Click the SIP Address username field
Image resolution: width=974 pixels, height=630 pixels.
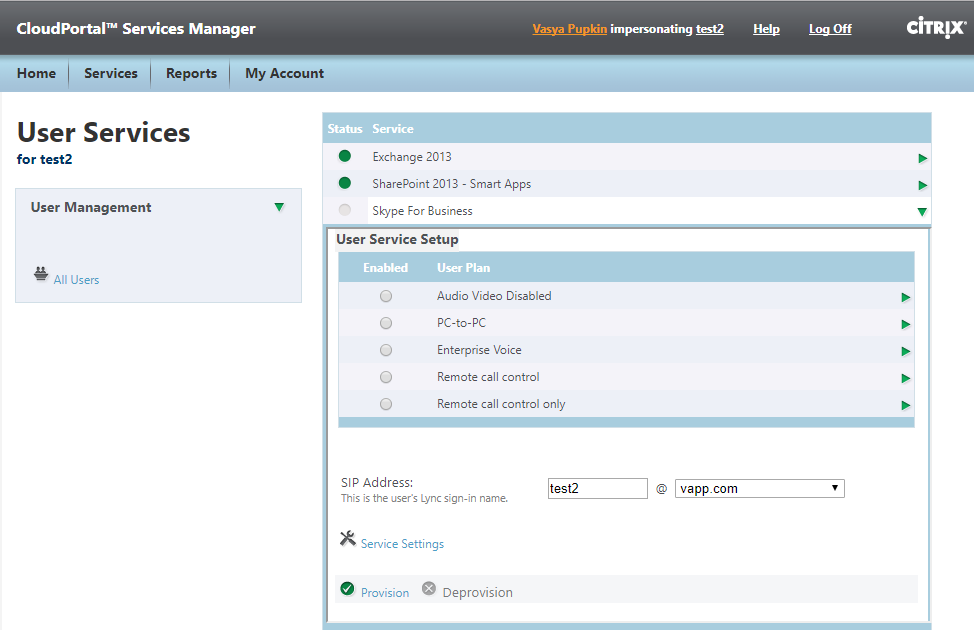[598, 488]
